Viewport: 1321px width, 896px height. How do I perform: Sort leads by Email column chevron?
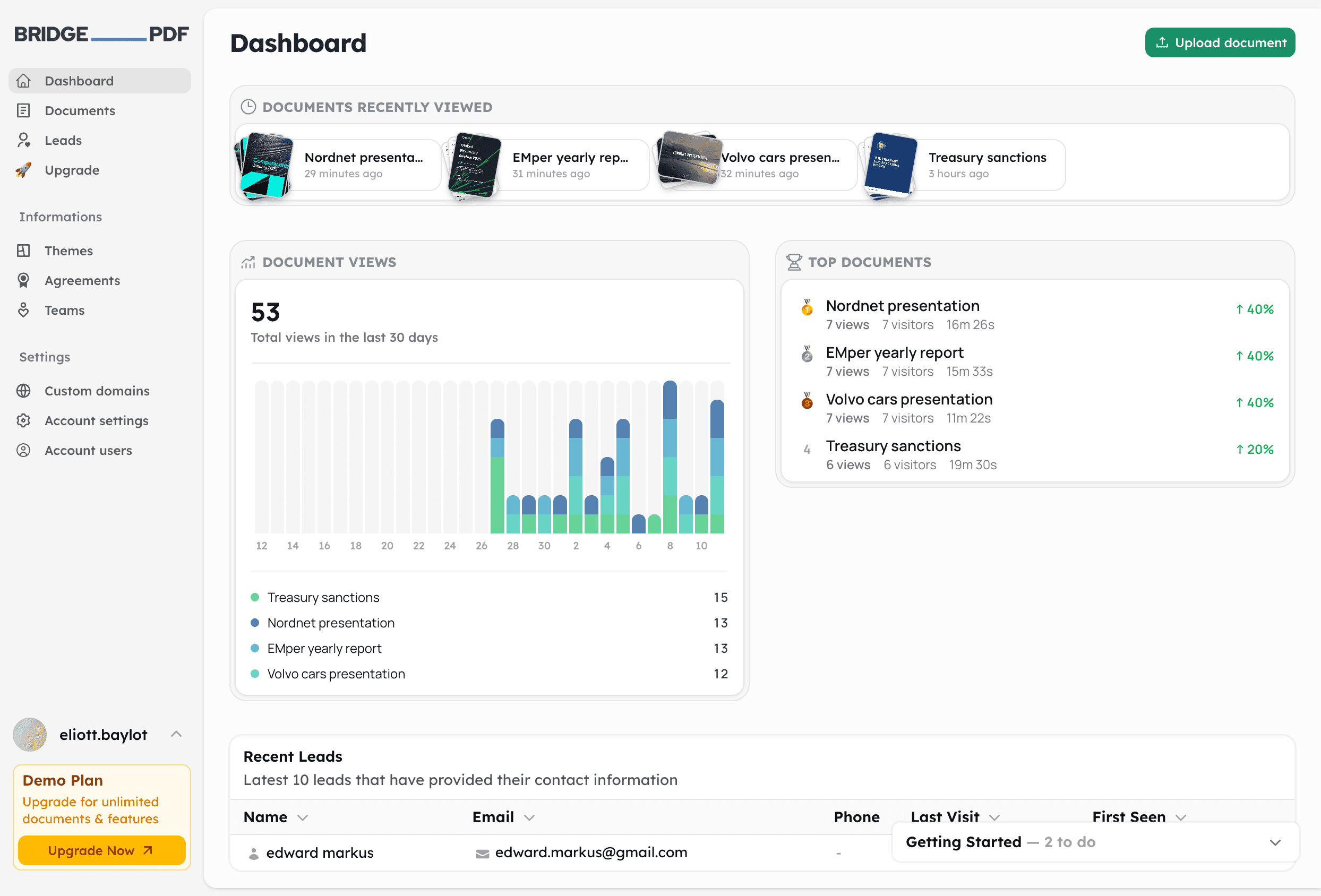coord(529,817)
